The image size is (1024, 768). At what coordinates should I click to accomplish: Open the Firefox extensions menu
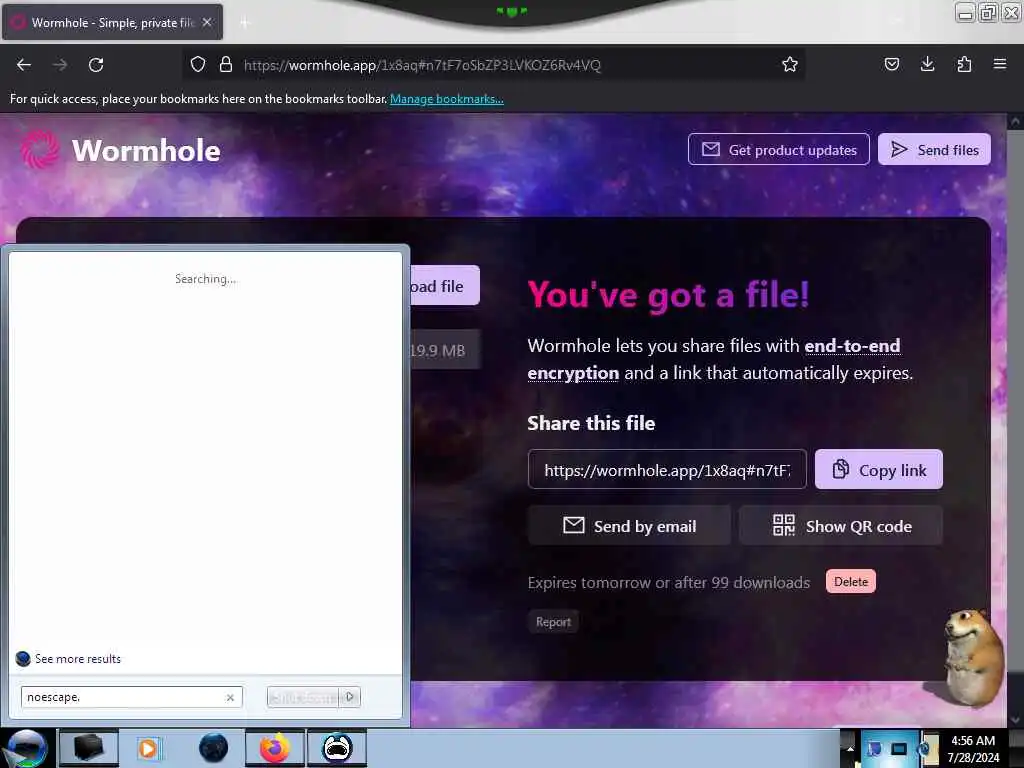click(x=964, y=64)
